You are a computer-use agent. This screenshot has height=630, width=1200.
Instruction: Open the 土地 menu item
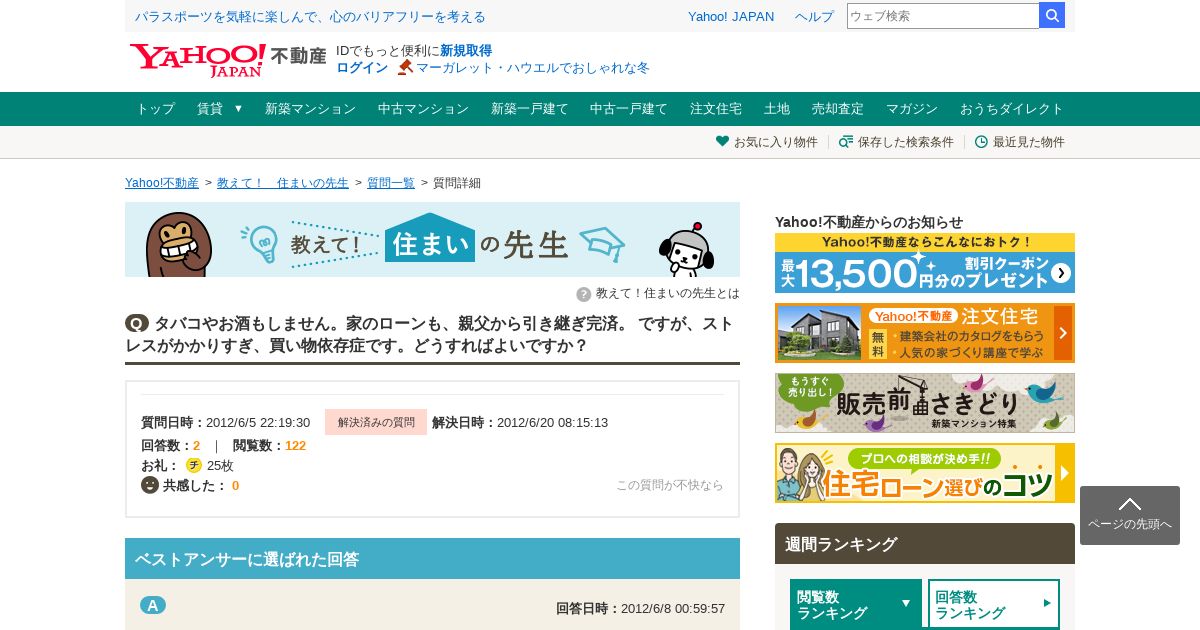pos(777,109)
